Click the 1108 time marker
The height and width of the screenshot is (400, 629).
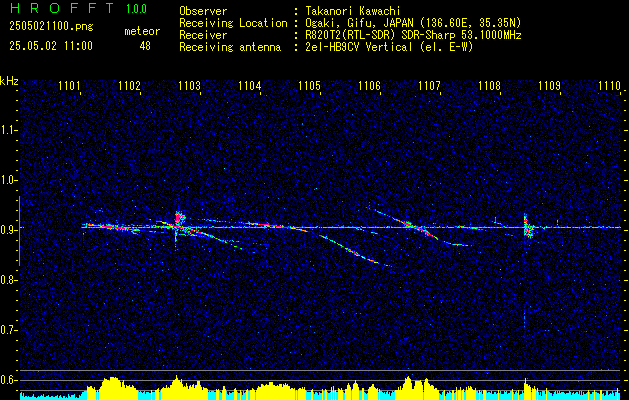tap(489, 86)
